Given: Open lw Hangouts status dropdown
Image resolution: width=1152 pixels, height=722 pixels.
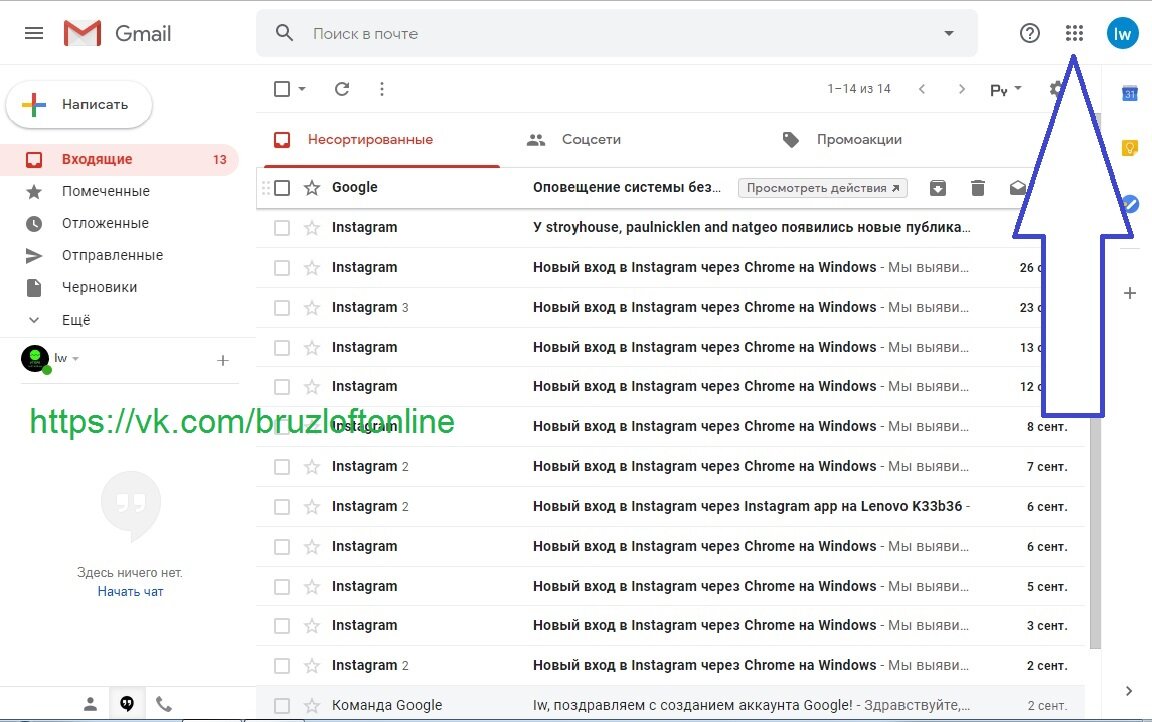Looking at the screenshot, I should [75, 358].
